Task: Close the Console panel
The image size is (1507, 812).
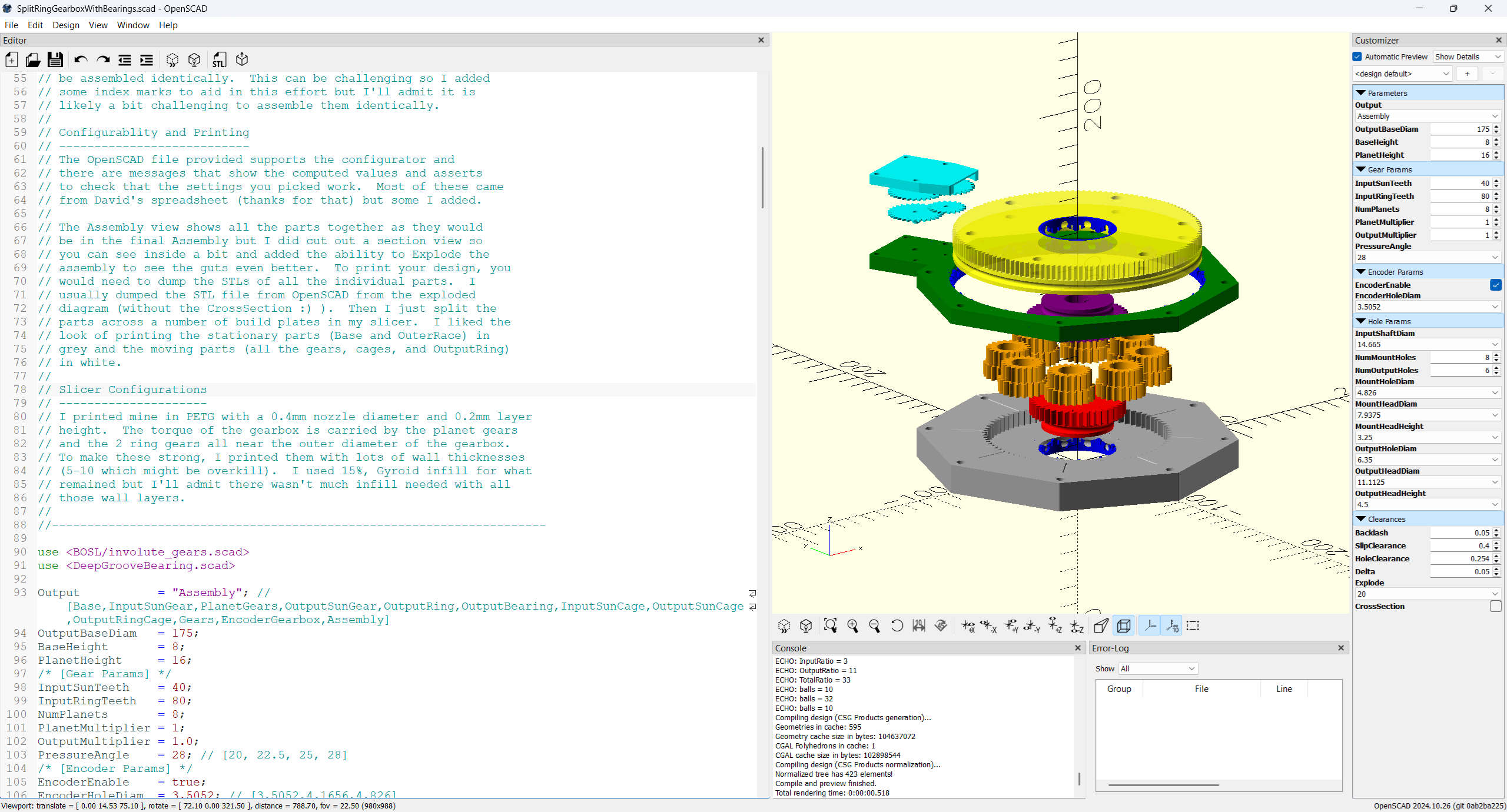Action: [x=1078, y=648]
